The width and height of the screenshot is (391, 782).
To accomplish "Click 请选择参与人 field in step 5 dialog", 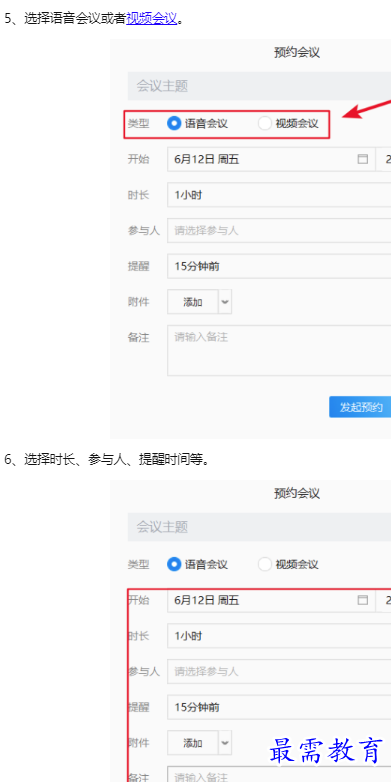I will pos(279,231).
